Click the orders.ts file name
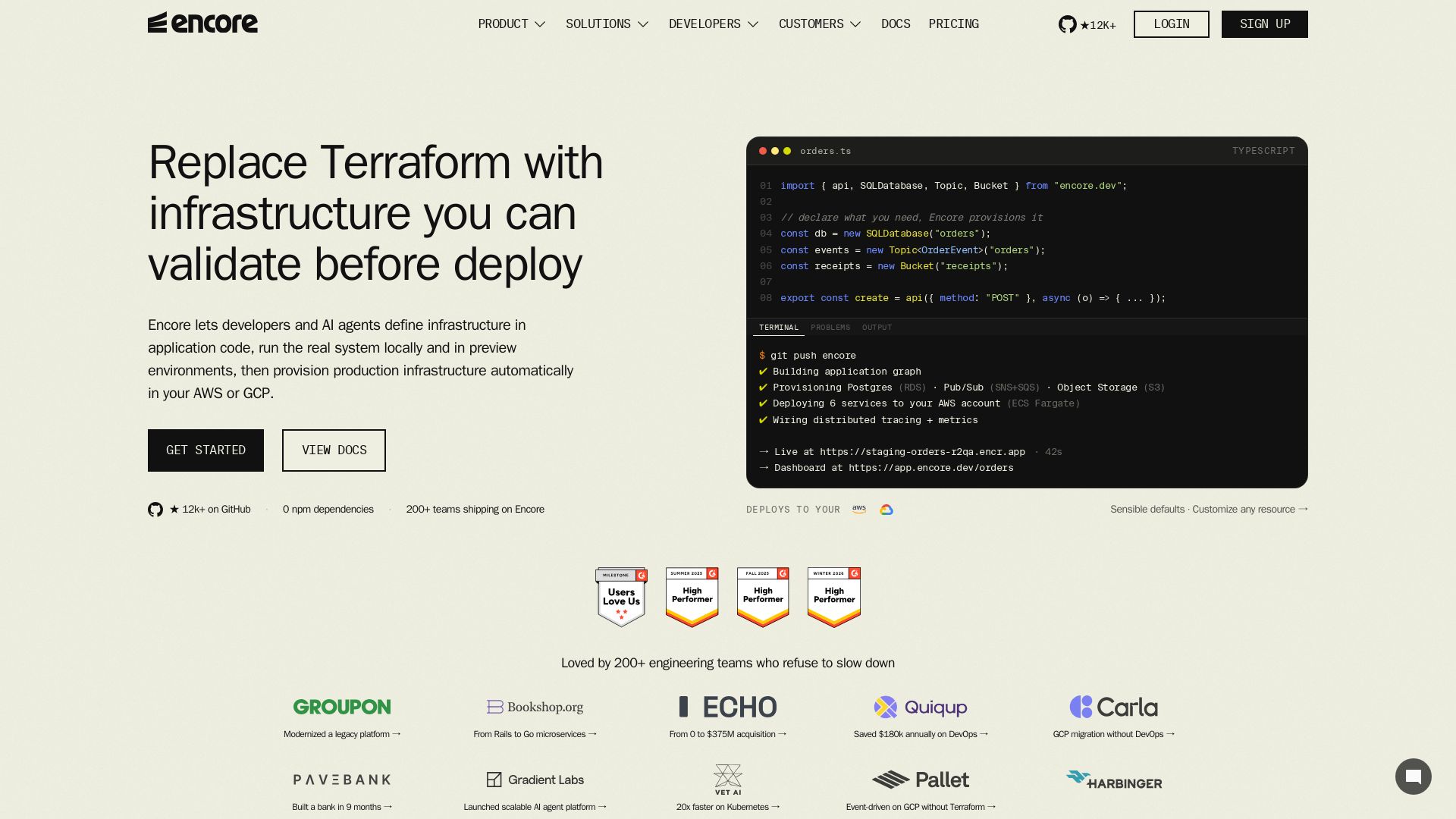 pyautogui.click(x=825, y=151)
